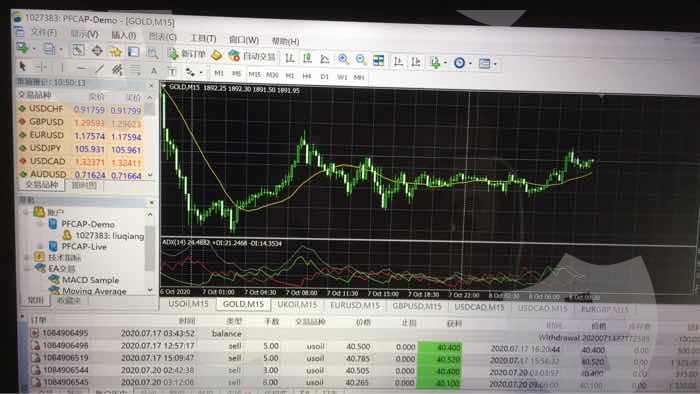700x394 pixels.
Task: Select the crosshair tool
Action: tap(39, 67)
